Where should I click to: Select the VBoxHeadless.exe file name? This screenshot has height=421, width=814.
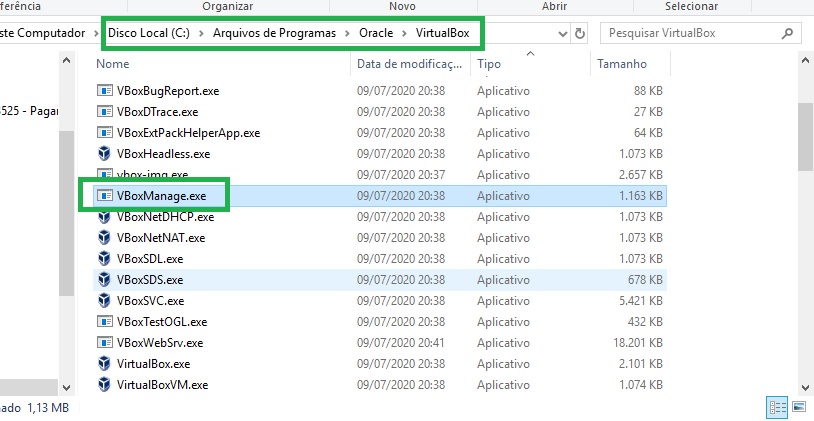pyautogui.click(x=164, y=154)
